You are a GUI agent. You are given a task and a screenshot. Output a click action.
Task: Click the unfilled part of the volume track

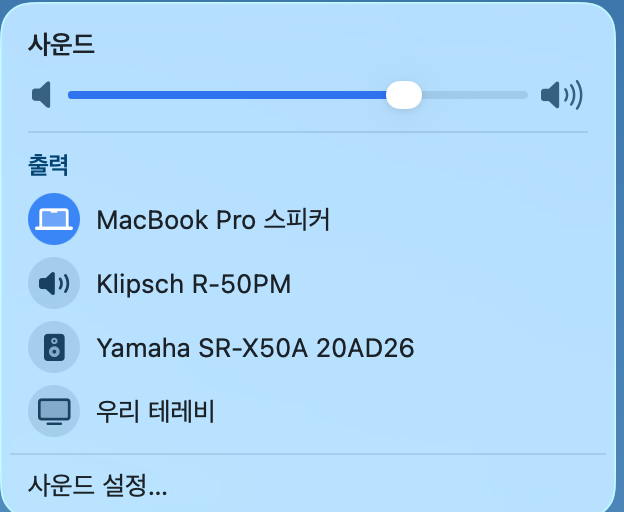[474, 95]
